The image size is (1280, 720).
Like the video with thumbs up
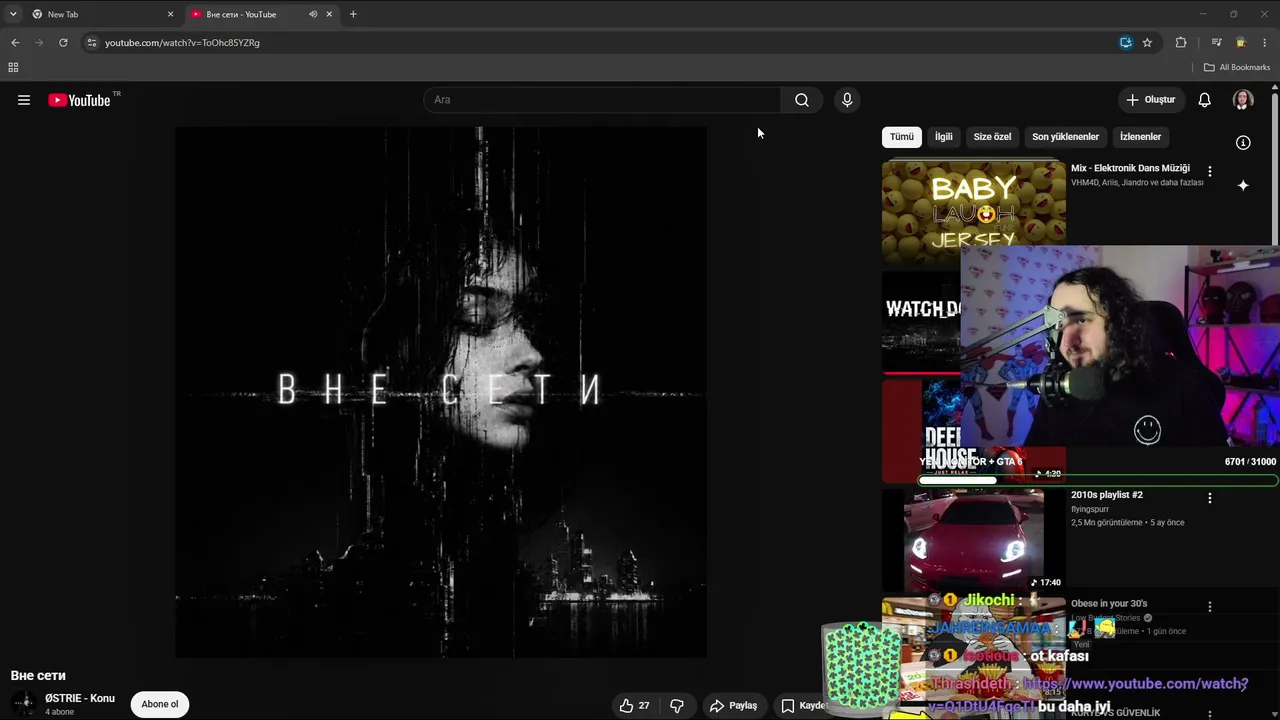click(626, 705)
